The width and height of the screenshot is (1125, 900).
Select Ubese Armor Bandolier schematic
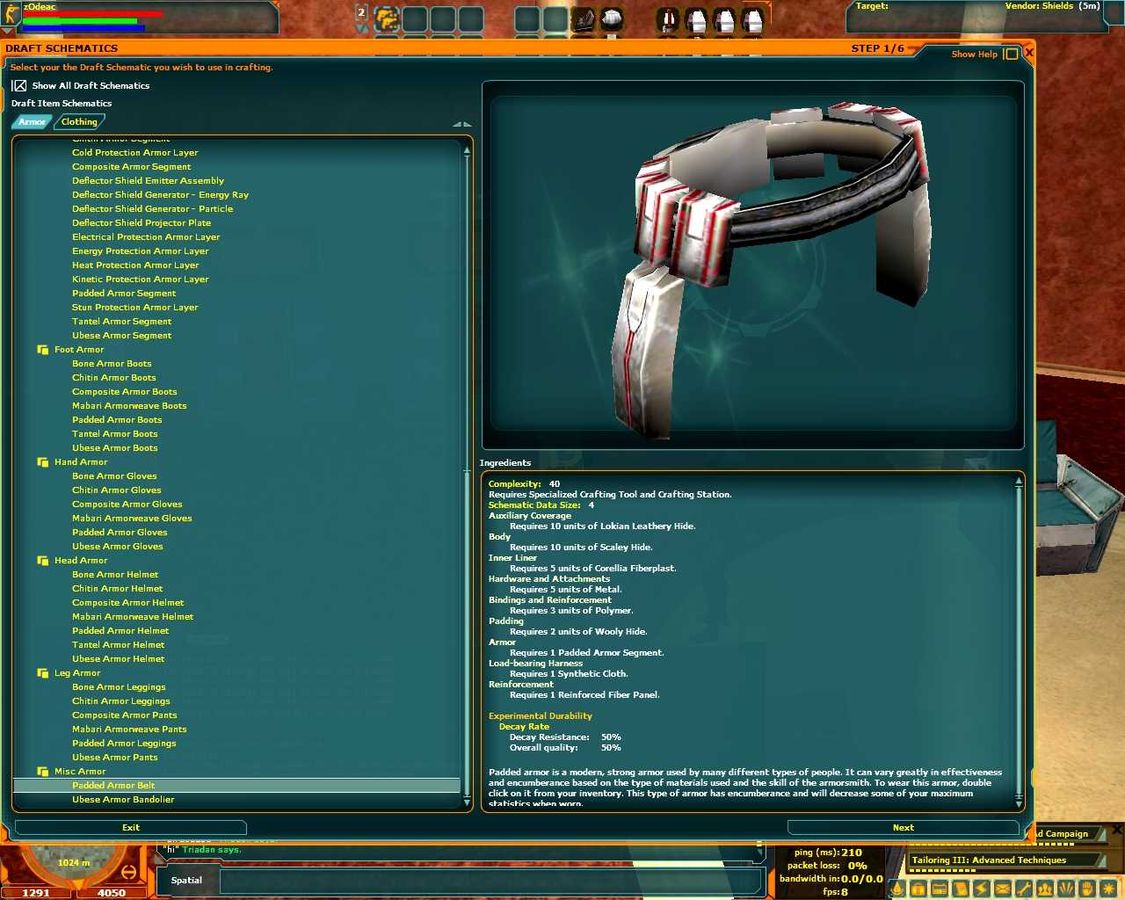(123, 800)
